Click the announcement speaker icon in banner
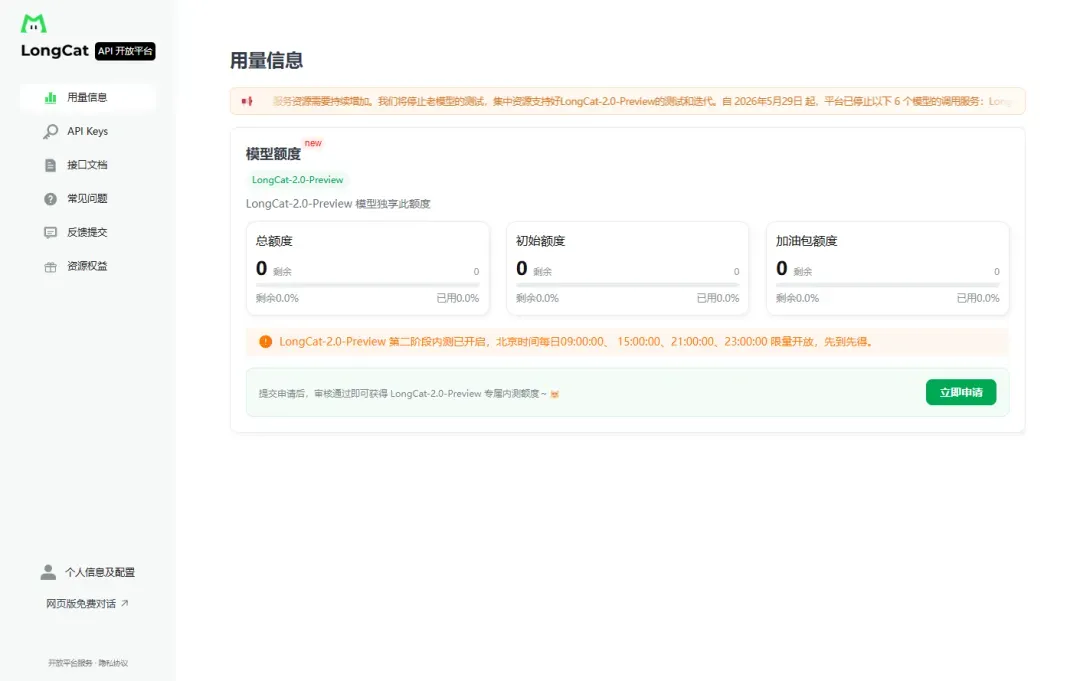The height and width of the screenshot is (681, 1080). tap(247, 101)
